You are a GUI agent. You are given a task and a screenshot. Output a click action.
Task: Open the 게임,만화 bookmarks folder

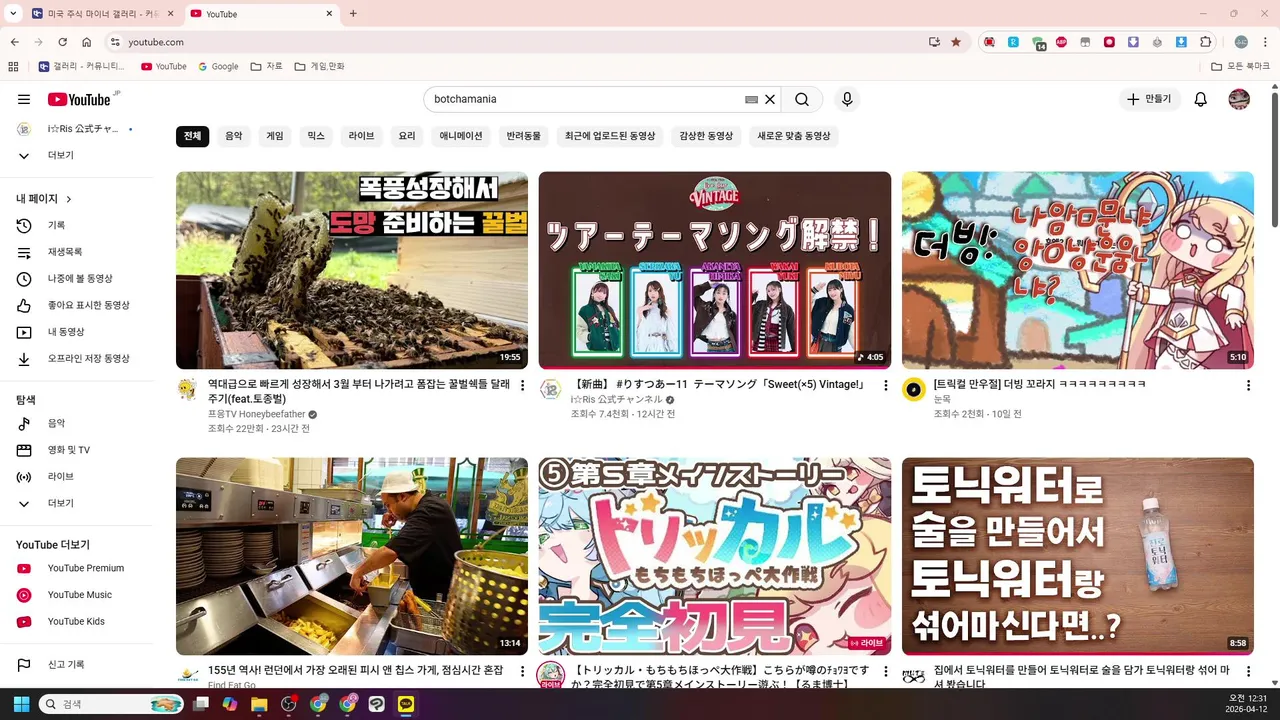tap(319, 66)
